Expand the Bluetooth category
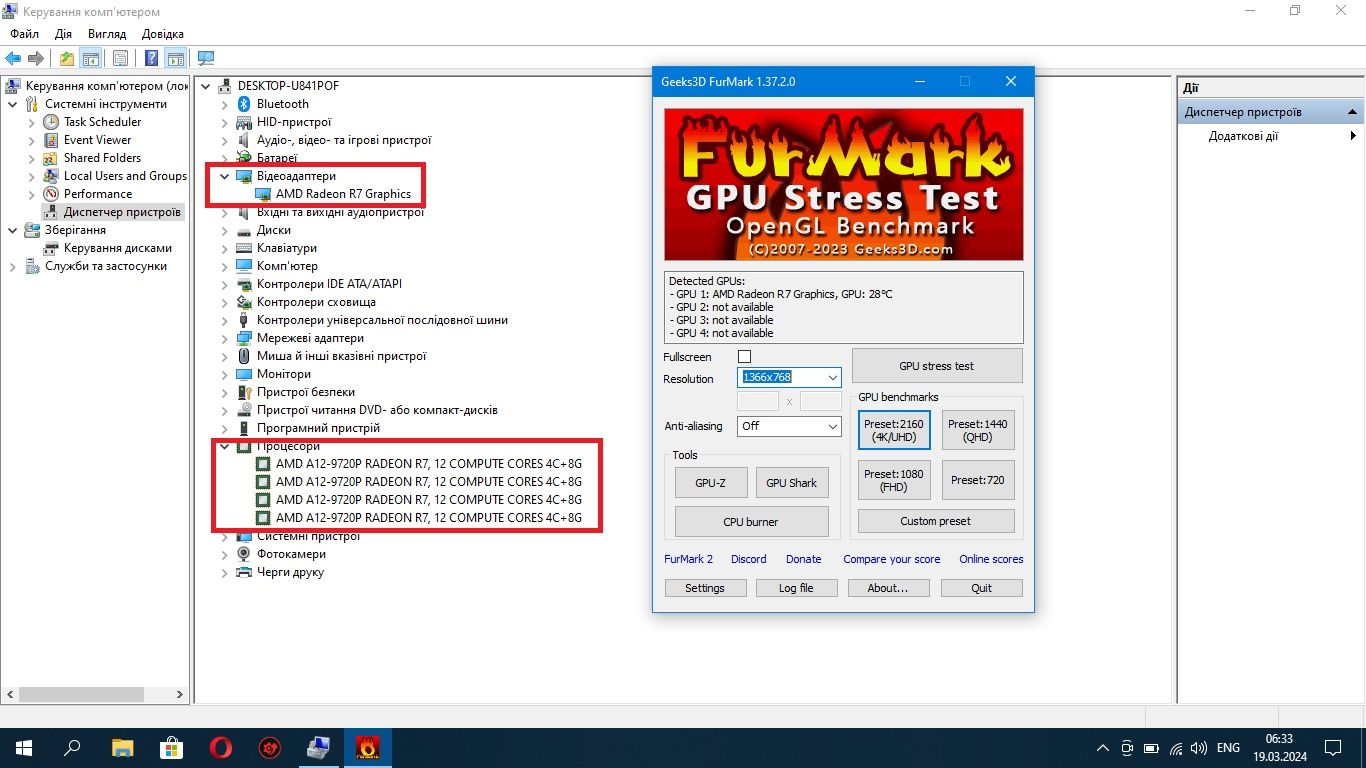 [x=224, y=104]
